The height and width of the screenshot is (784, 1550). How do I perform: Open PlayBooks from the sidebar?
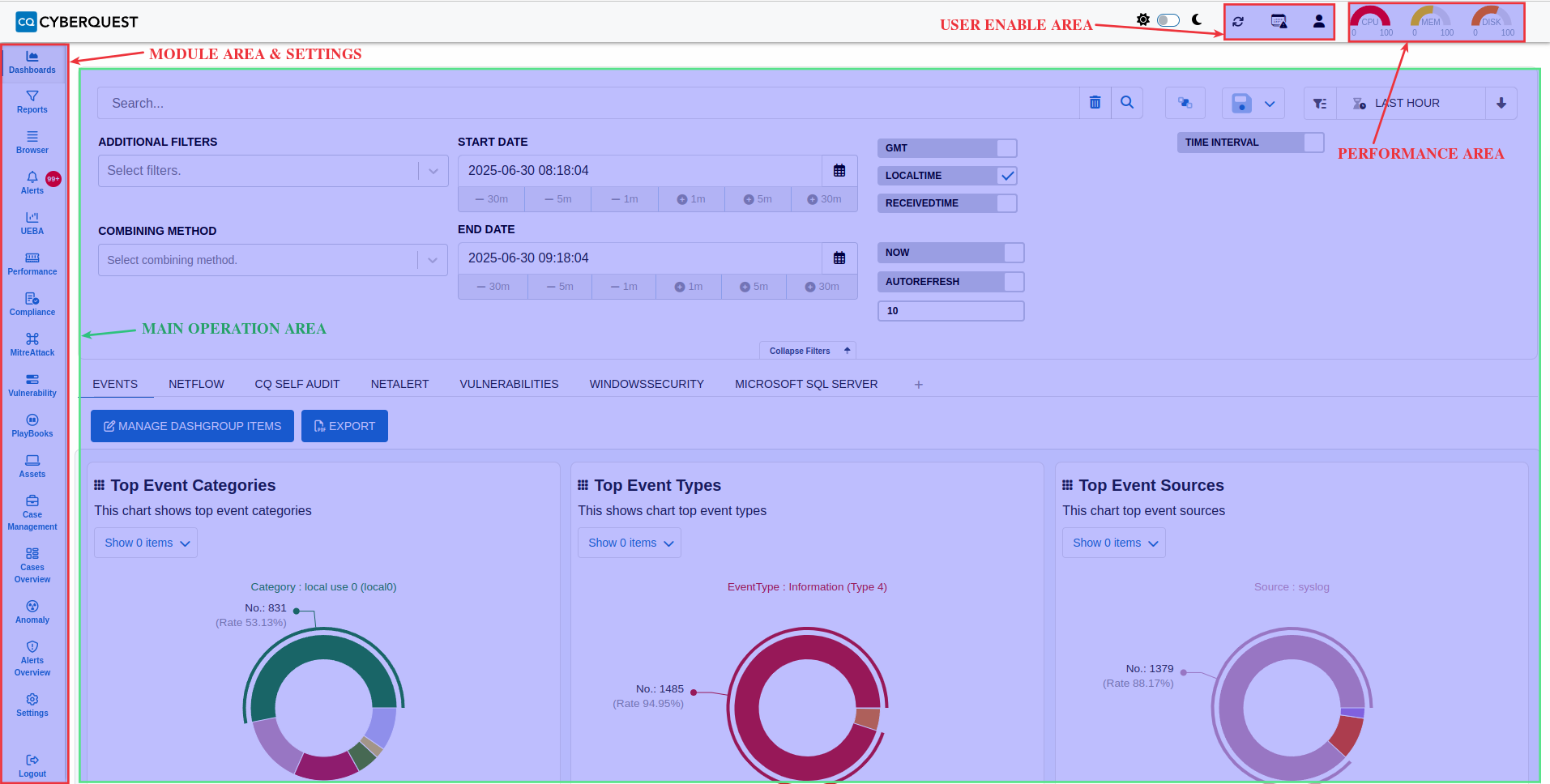(x=32, y=425)
